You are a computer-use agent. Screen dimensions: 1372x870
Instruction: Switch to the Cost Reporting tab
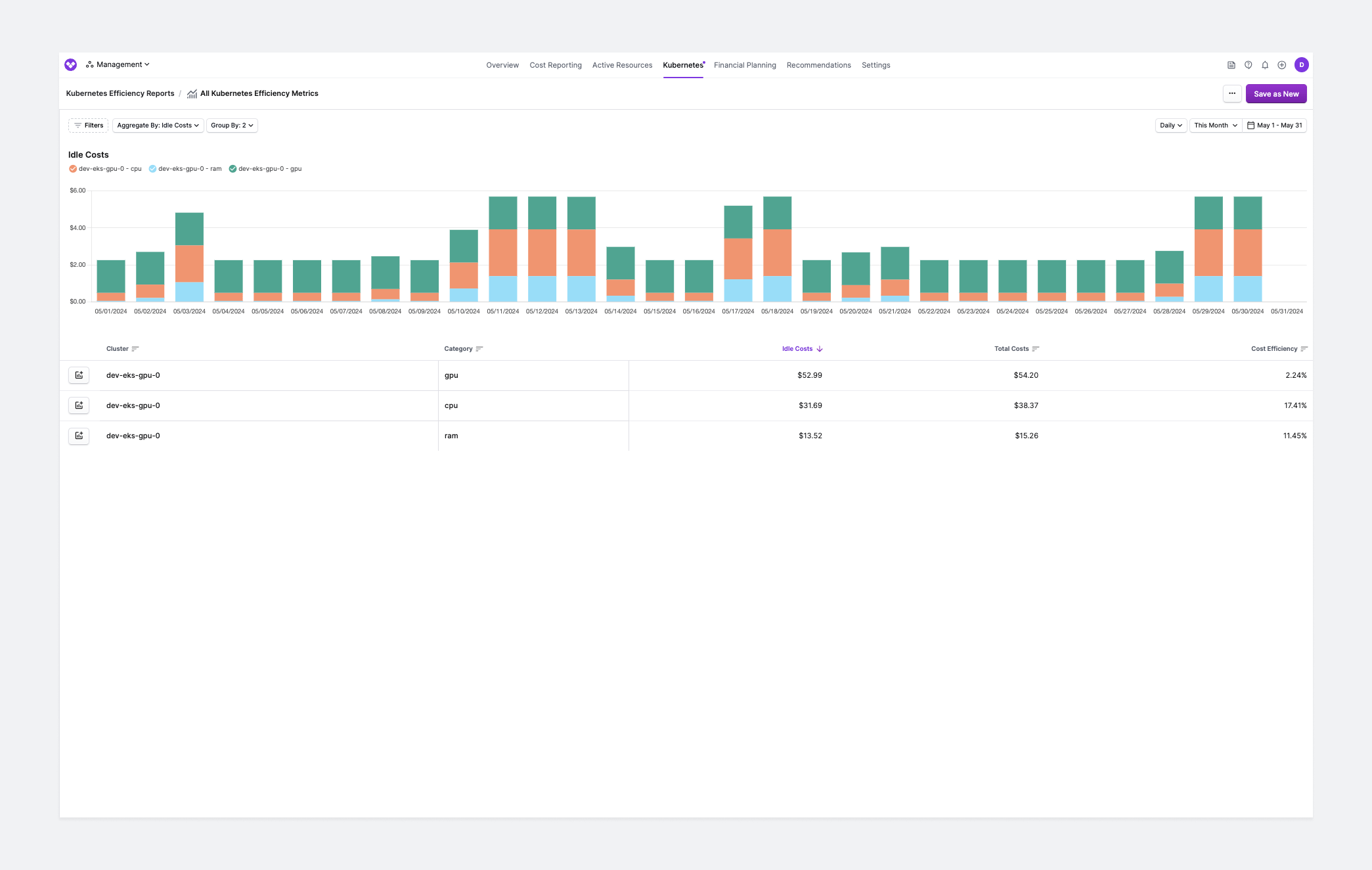click(x=555, y=64)
